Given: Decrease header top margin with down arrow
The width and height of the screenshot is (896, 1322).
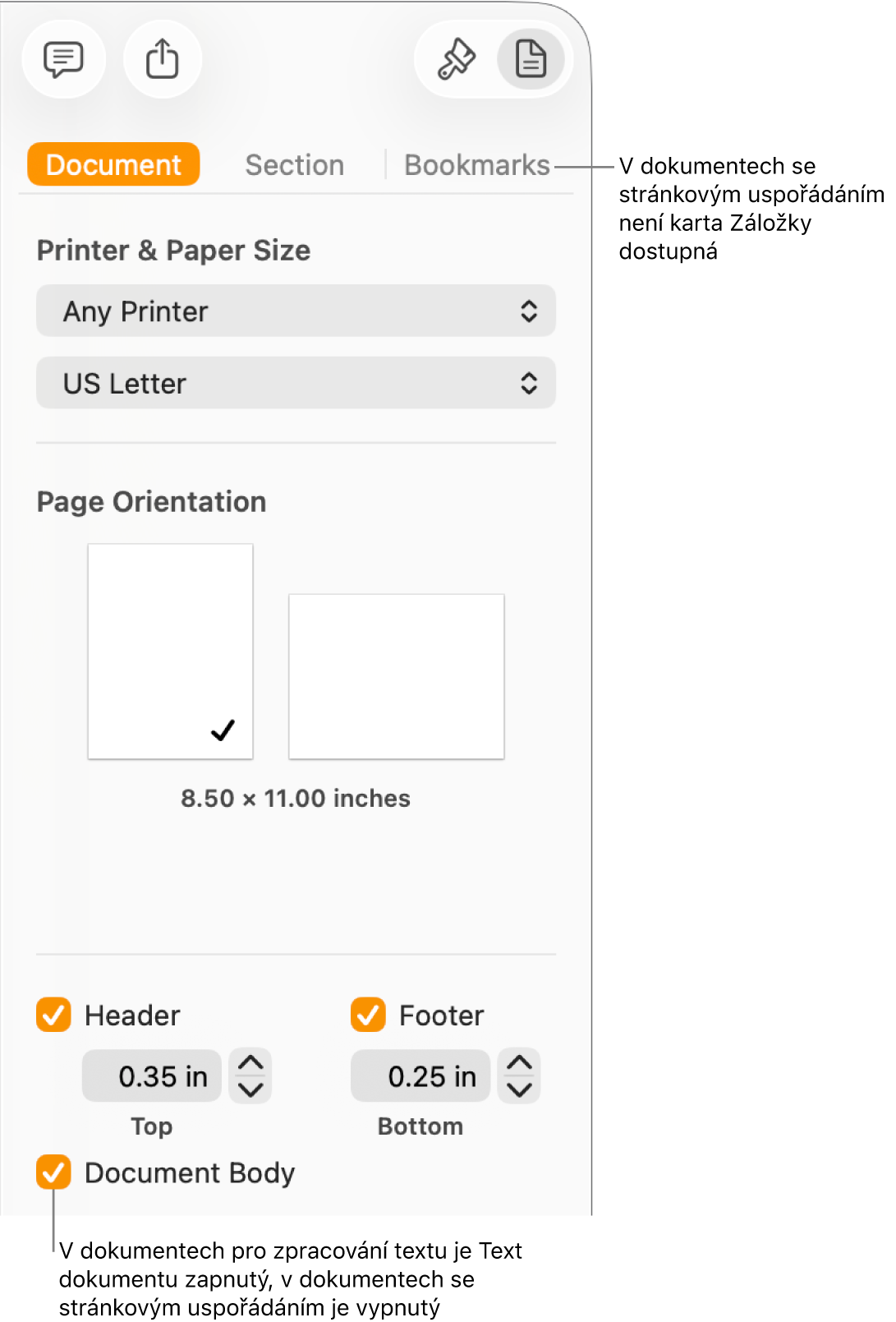Looking at the screenshot, I should [x=250, y=1089].
